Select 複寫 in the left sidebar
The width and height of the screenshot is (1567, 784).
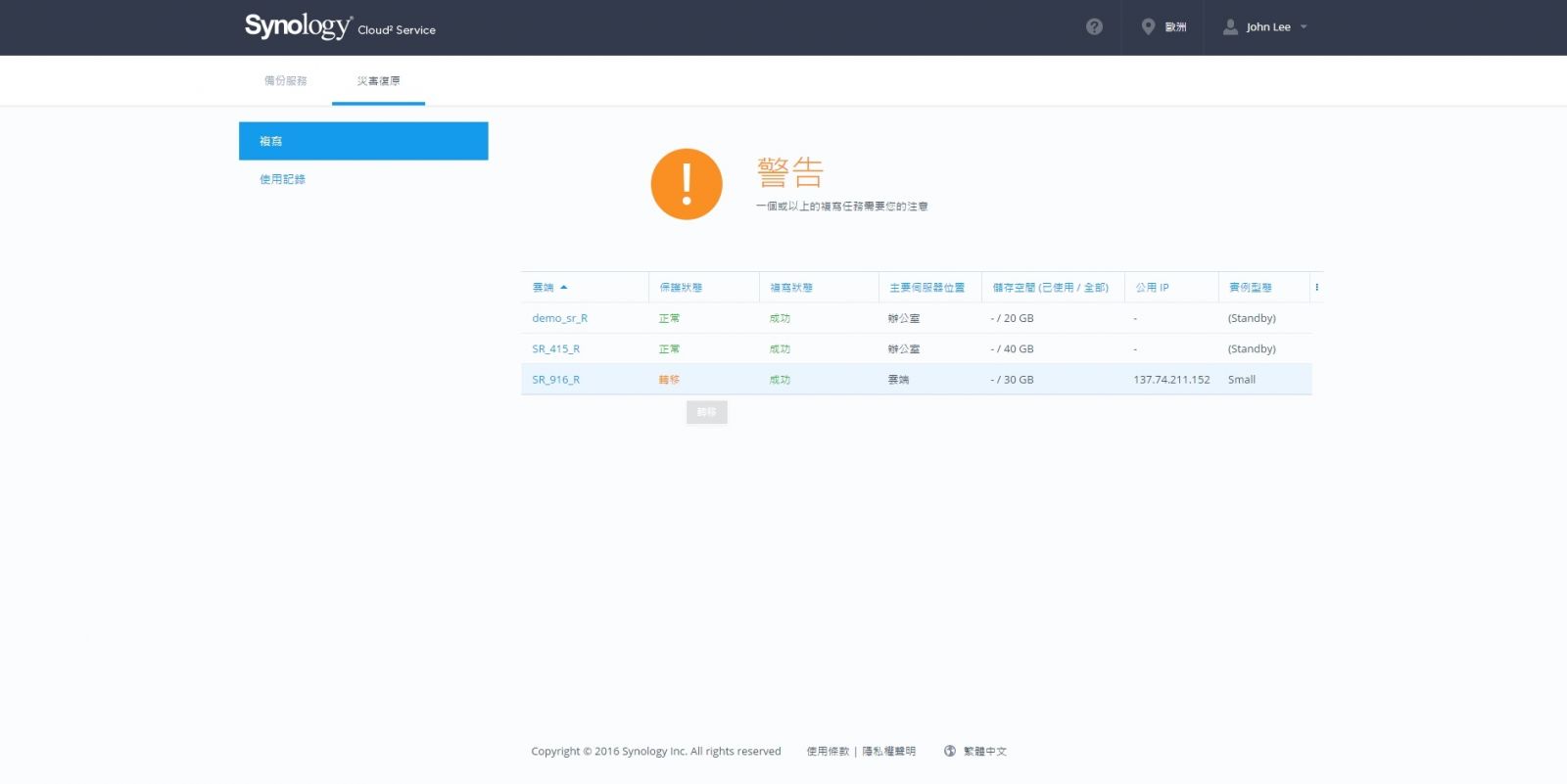(x=363, y=141)
